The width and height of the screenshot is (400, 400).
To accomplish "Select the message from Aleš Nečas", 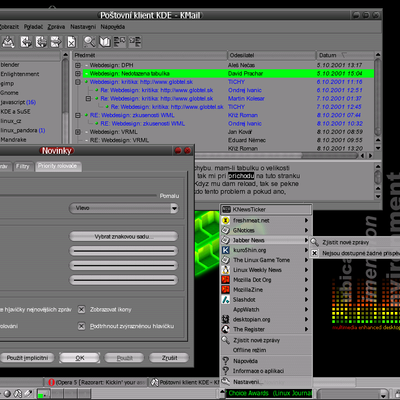I will tap(224, 65).
